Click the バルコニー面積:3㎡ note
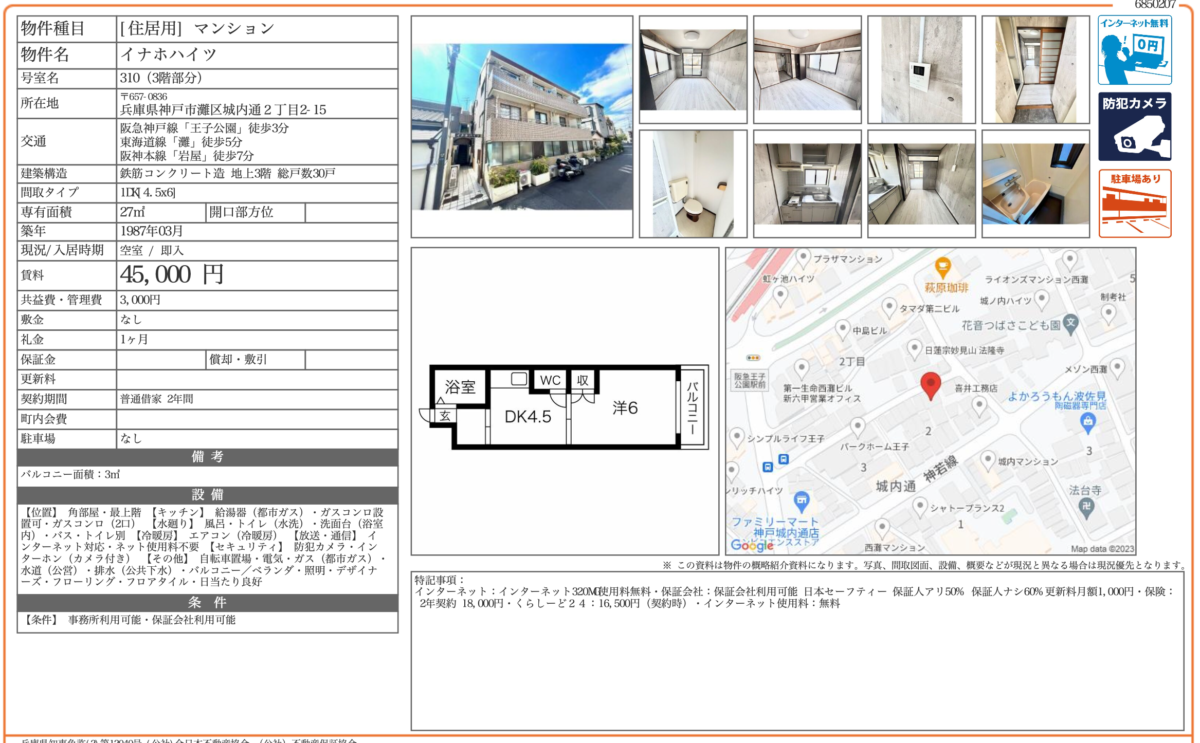The image size is (1200, 743). click(x=69, y=474)
